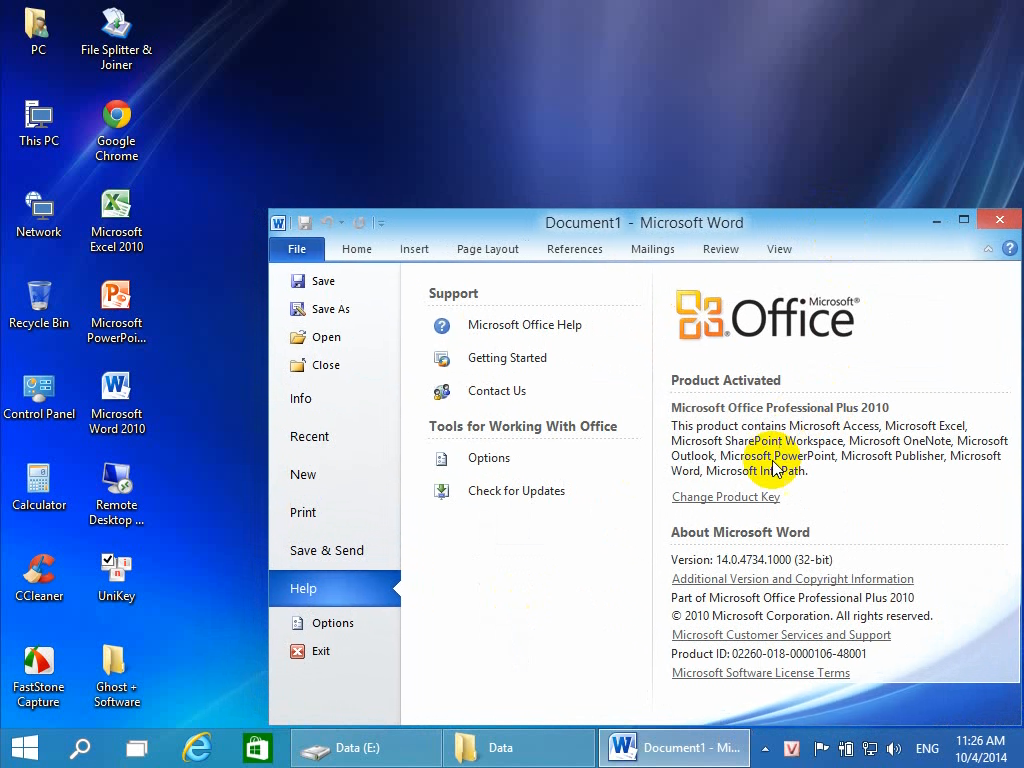Screen dimensions: 1024x768
Task: Click the ENG language indicator in taskbar
Action: (927, 748)
